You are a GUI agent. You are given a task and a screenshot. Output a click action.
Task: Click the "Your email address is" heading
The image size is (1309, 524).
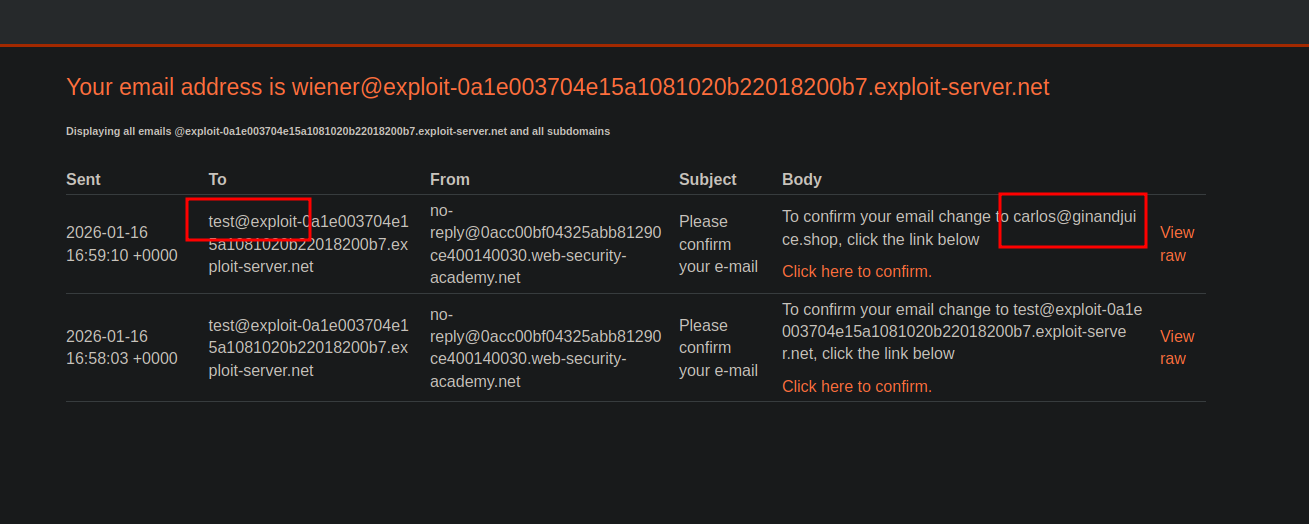(x=557, y=87)
